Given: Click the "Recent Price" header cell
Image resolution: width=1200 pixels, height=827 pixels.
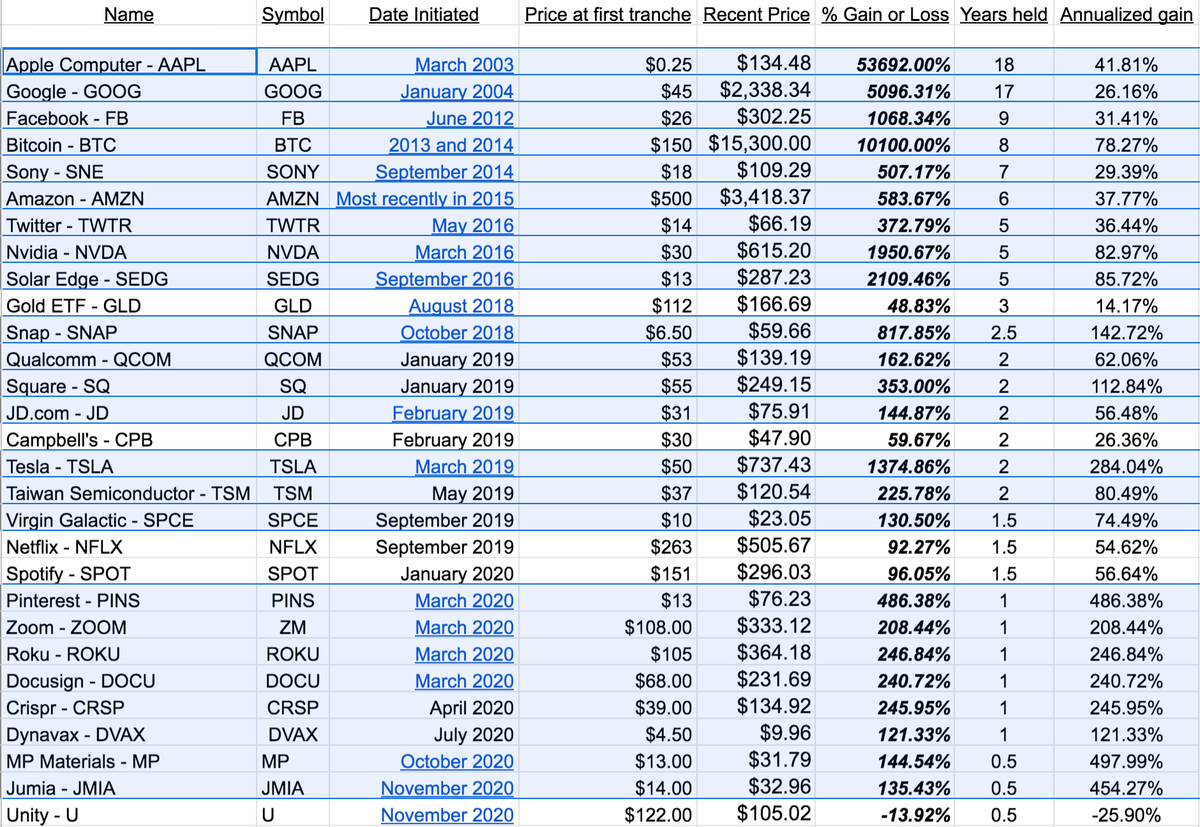Looking at the screenshot, I should 756,14.
